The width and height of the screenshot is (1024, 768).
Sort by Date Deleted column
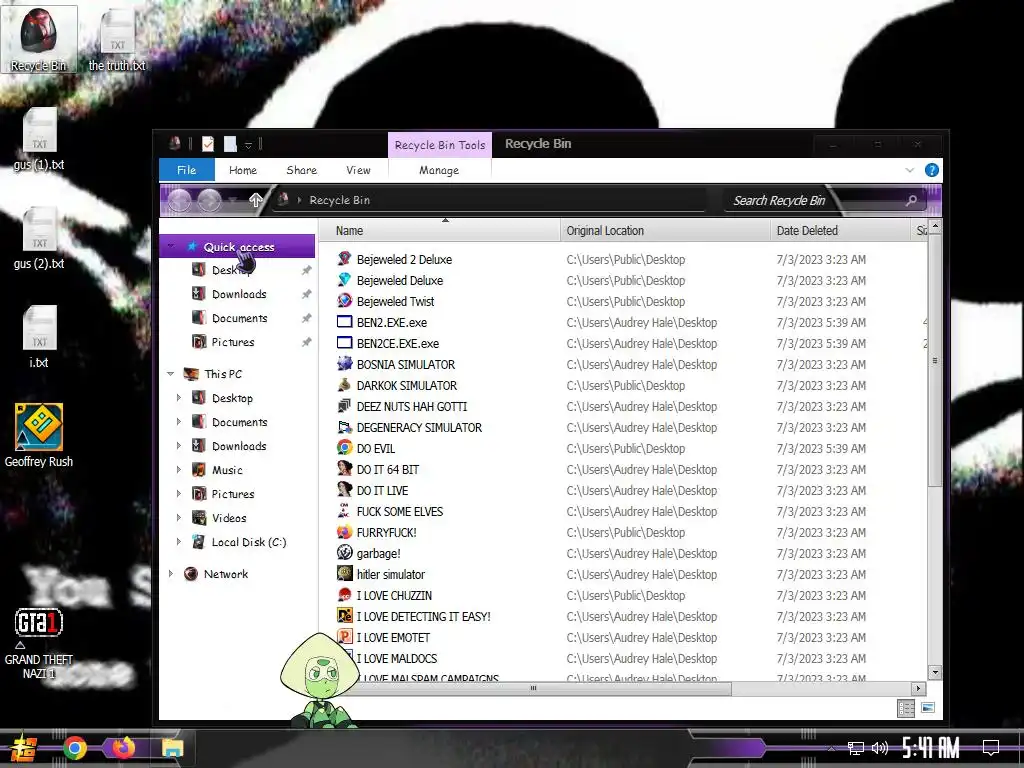[840, 231]
